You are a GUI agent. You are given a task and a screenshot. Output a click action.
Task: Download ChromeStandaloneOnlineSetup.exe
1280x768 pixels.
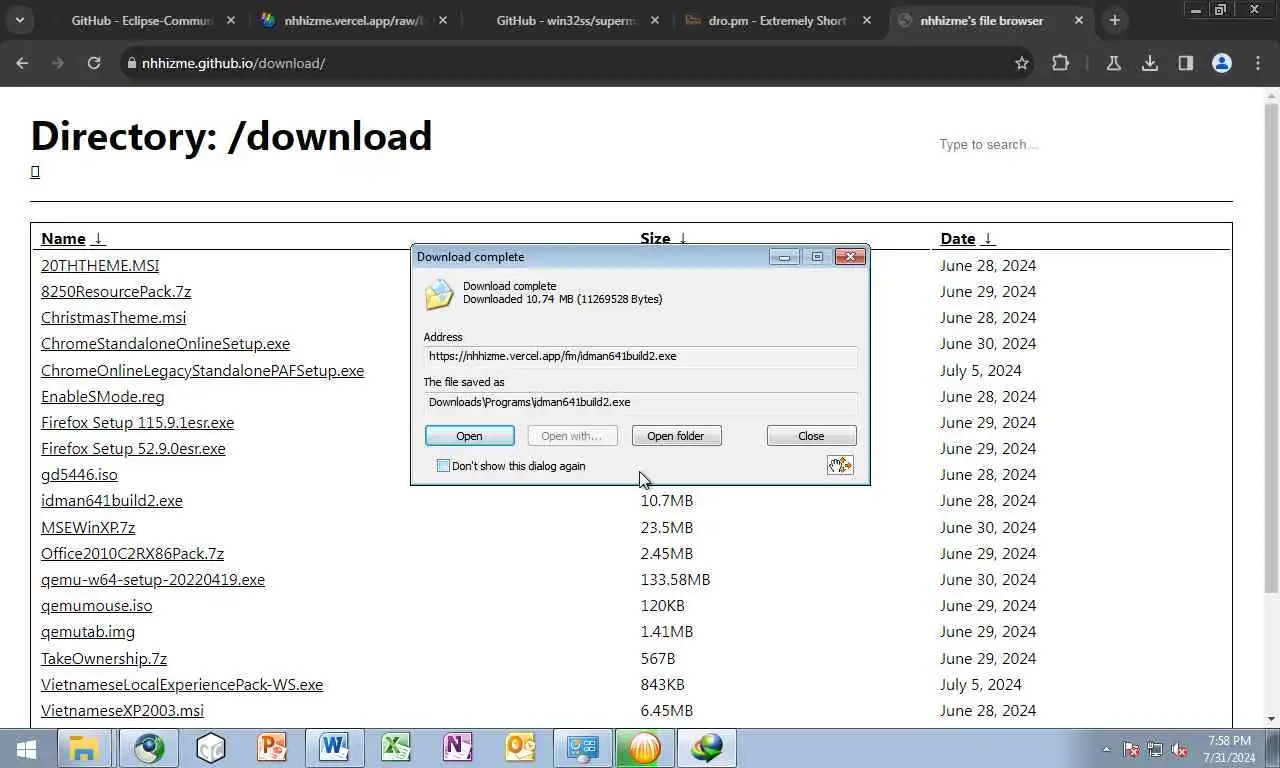click(165, 343)
